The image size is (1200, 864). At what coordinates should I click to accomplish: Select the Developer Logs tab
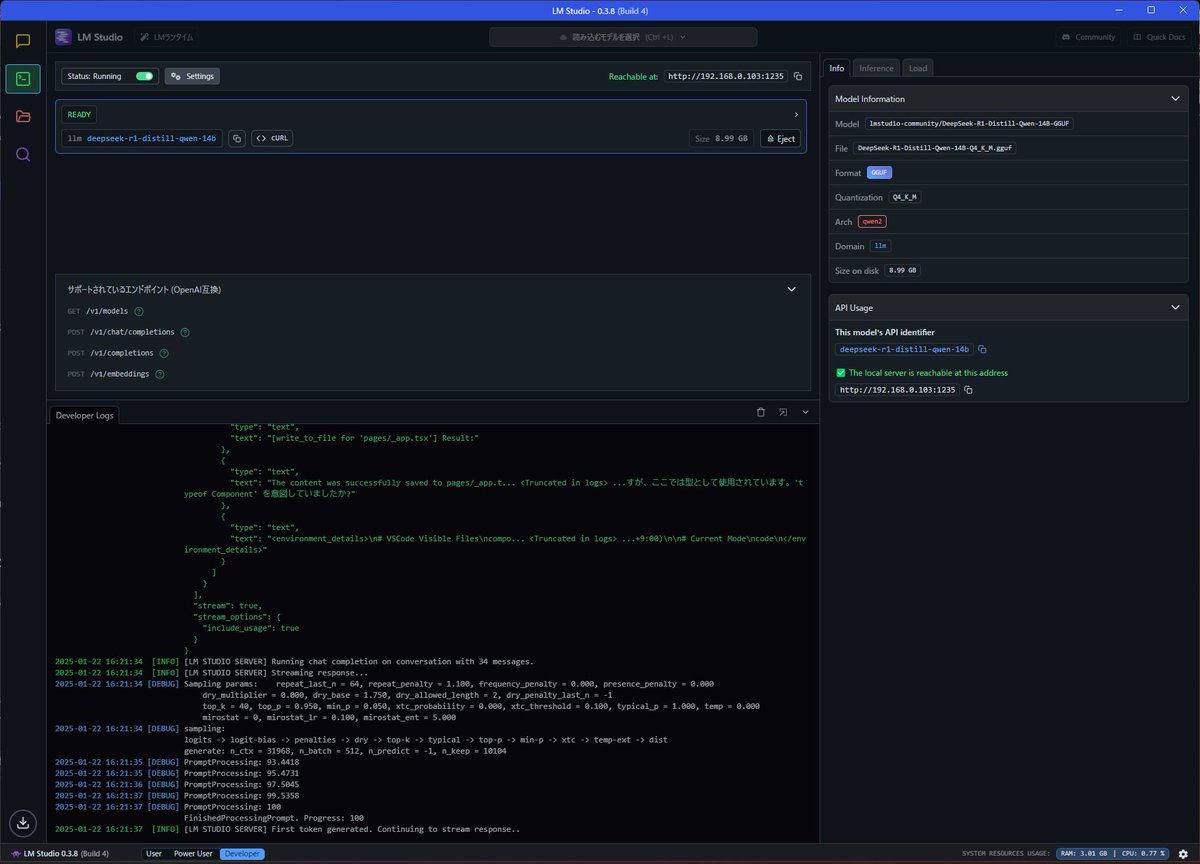tap(84, 414)
